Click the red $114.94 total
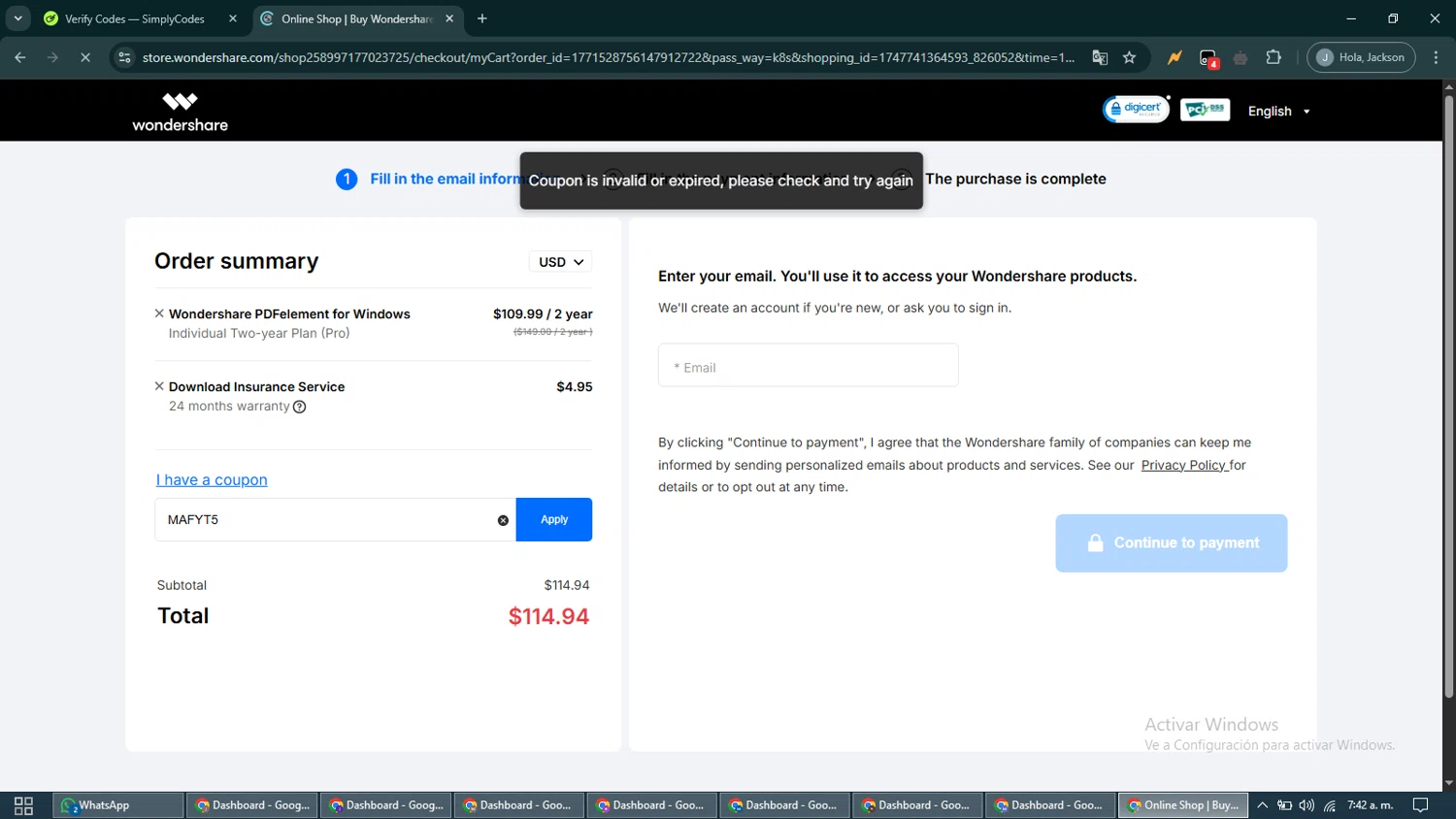The image size is (1456, 819). (548, 616)
